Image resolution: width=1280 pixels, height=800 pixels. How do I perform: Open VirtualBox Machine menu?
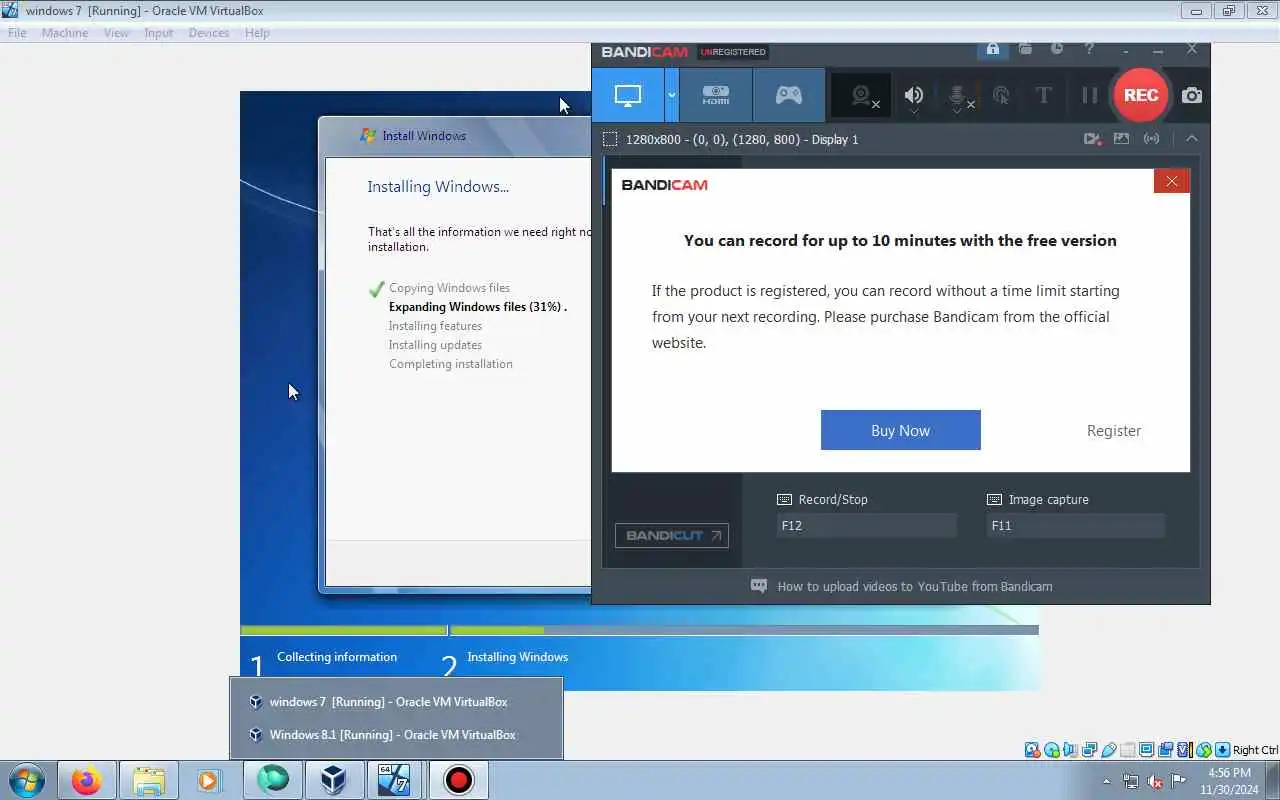(65, 33)
